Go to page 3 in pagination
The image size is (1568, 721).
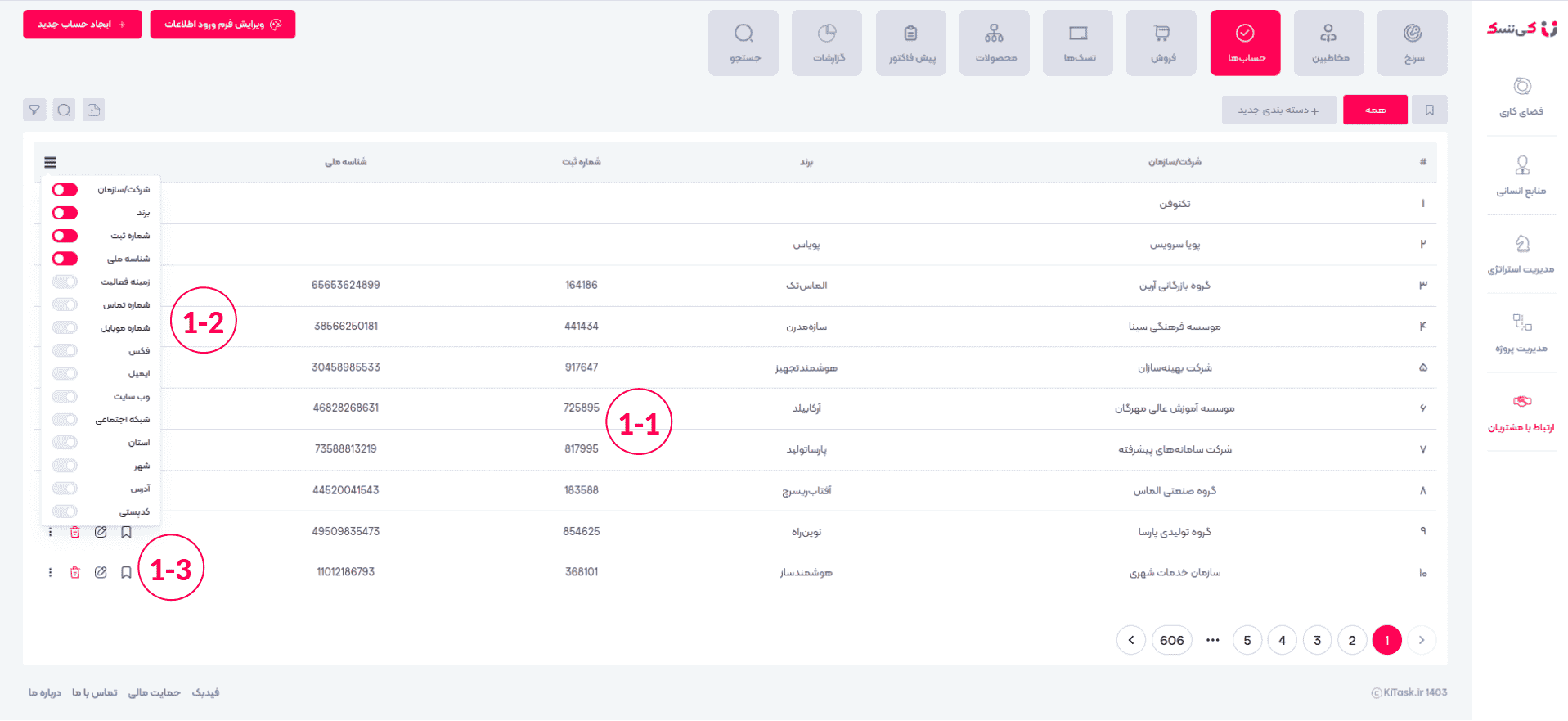point(1317,640)
